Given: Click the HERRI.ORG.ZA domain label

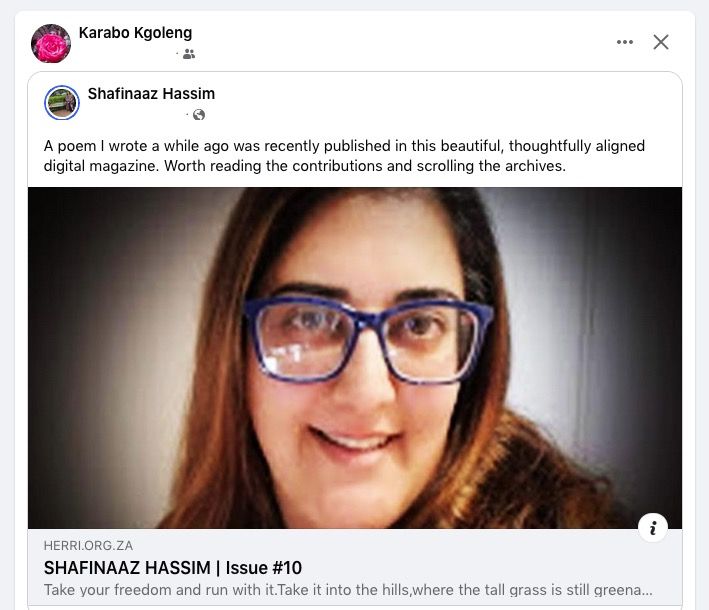Looking at the screenshot, I should pyautogui.click(x=88, y=546).
